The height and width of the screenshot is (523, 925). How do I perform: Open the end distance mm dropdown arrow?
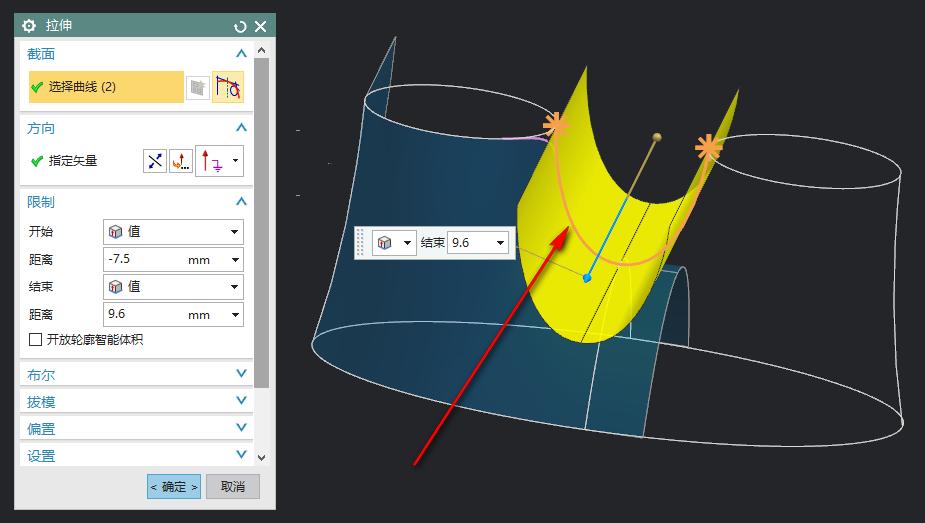[x=235, y=315]
